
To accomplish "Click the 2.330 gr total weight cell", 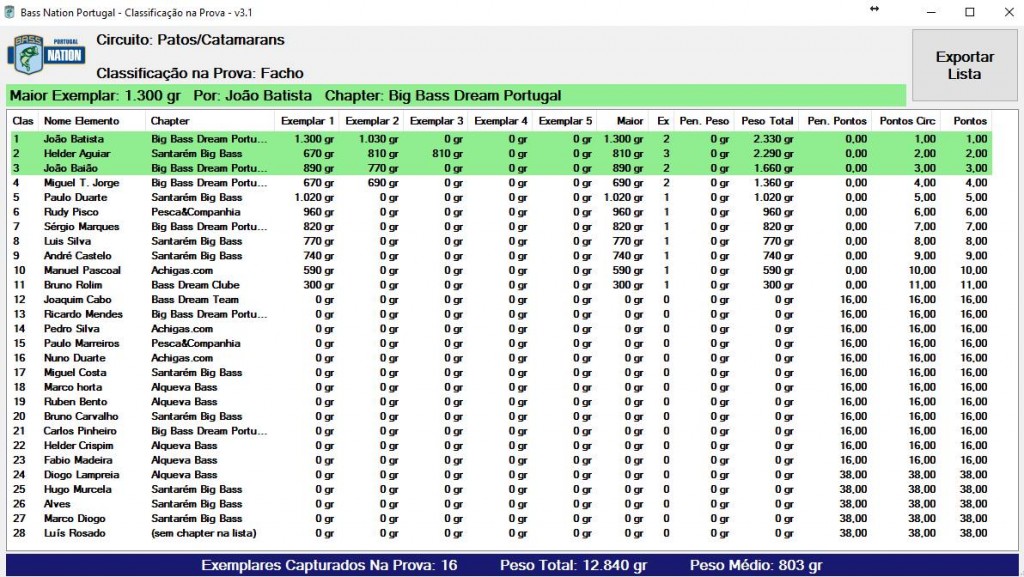I will tap(773, 139).
